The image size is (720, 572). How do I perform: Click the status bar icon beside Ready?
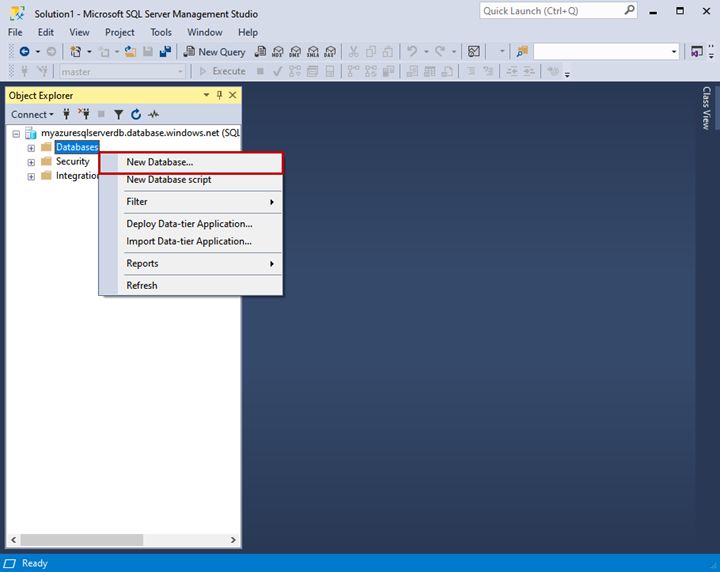tap(10, 563)
